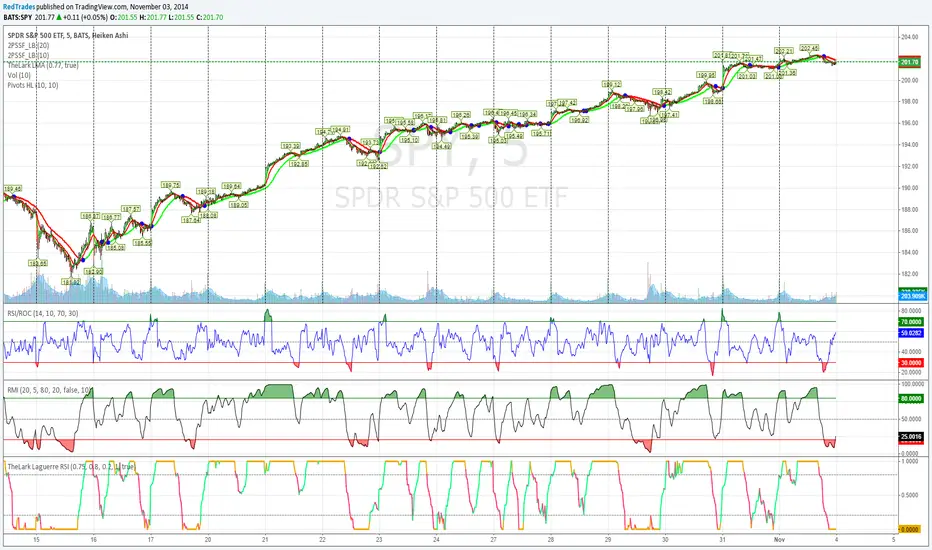This screenshot has height=550, width=932.
Task: Click the close value C:201.70
Action: (210, 17)
